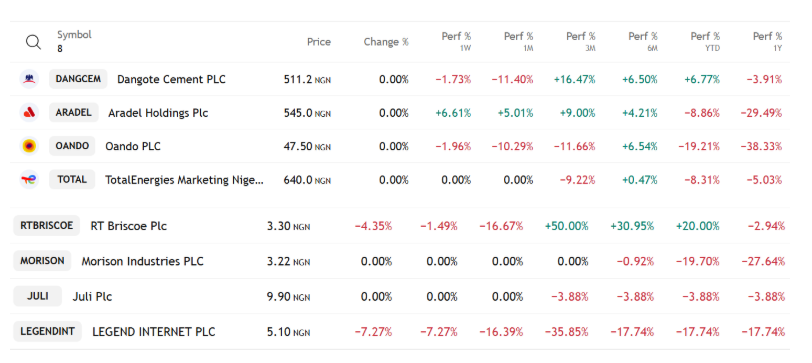Screen dimensions: 812x363
Task: Open the Dangote Cement logo icon
Action: coord(29,79)
